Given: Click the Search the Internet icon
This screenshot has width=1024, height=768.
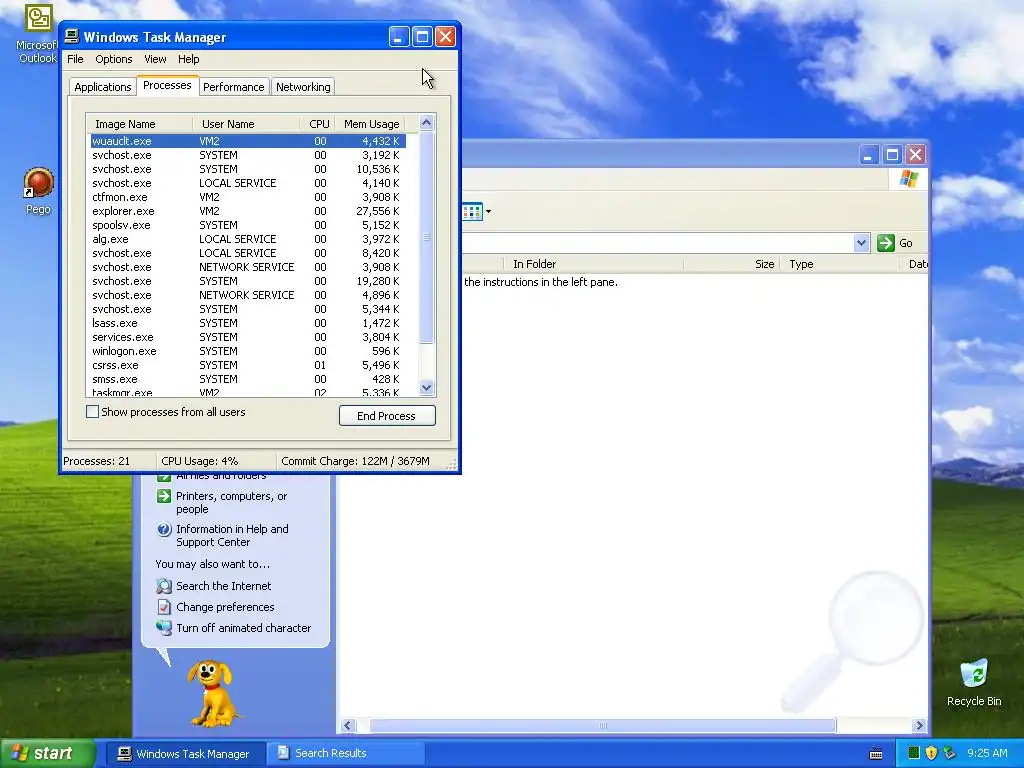Looking at the screenshot, I should point(164,586).
